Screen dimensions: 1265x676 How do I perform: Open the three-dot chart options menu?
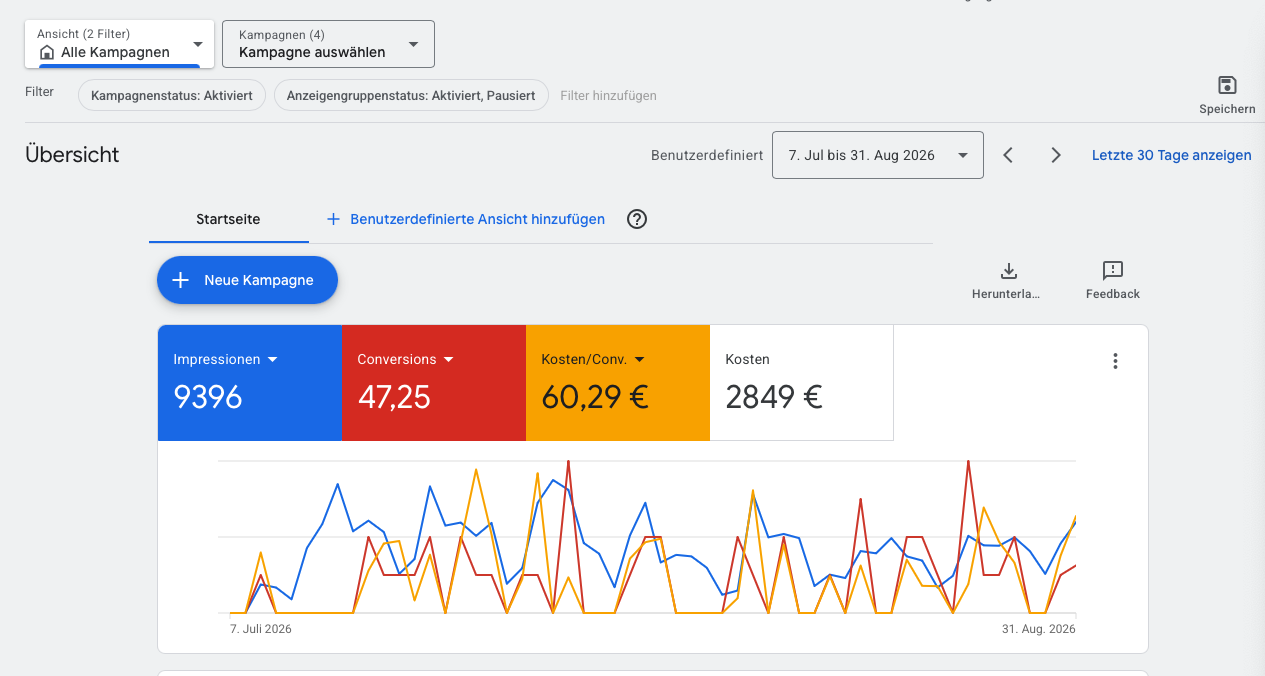pyautogui.click(x=1116, y=361)
